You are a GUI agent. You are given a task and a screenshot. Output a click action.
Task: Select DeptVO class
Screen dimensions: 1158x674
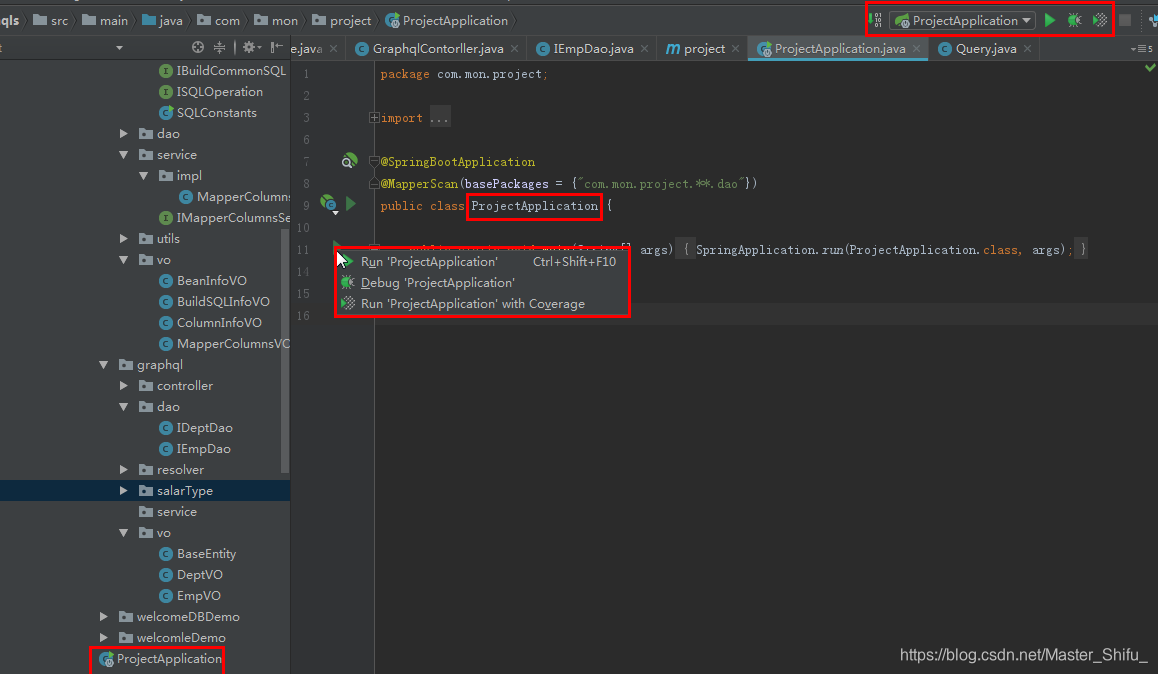(x=191, y=574)
